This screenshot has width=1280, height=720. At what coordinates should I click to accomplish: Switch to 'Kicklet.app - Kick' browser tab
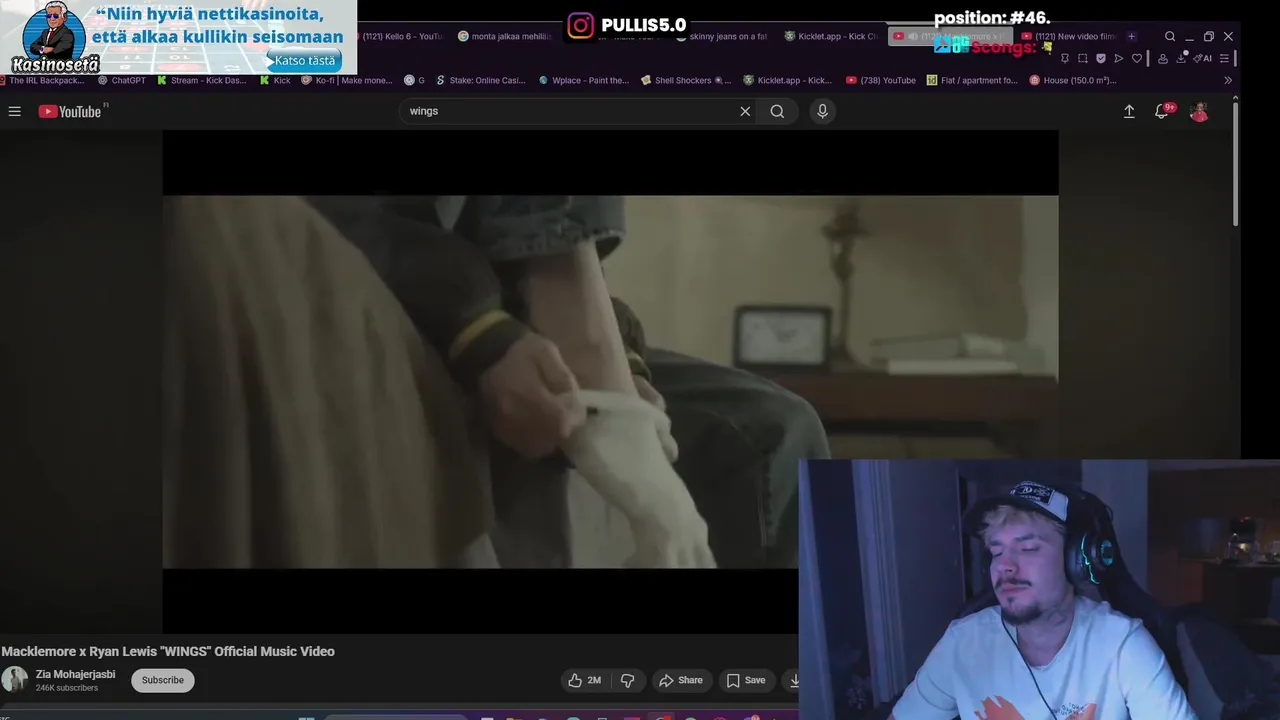point(831,36)
